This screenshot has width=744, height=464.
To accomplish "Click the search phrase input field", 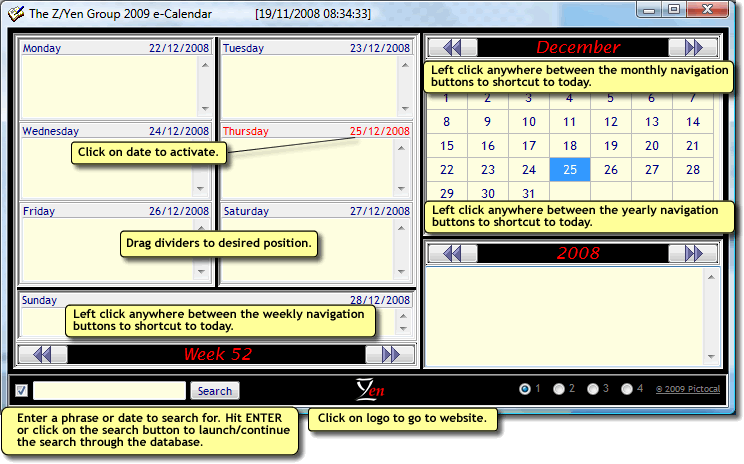I will [110, 390].
